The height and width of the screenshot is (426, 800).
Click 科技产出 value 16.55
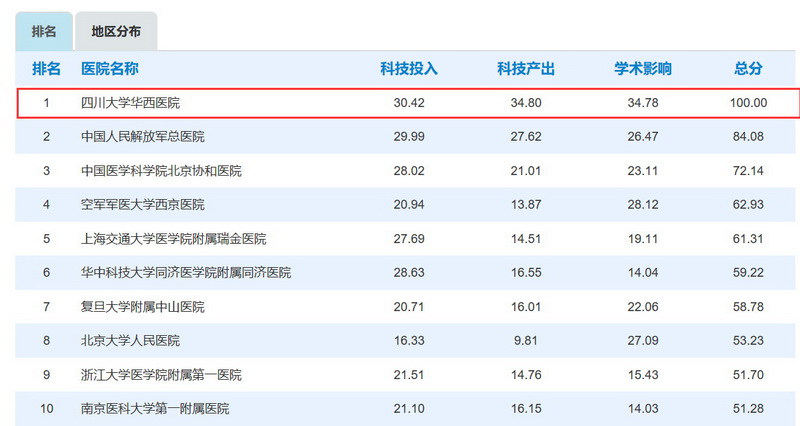(526, 272)
